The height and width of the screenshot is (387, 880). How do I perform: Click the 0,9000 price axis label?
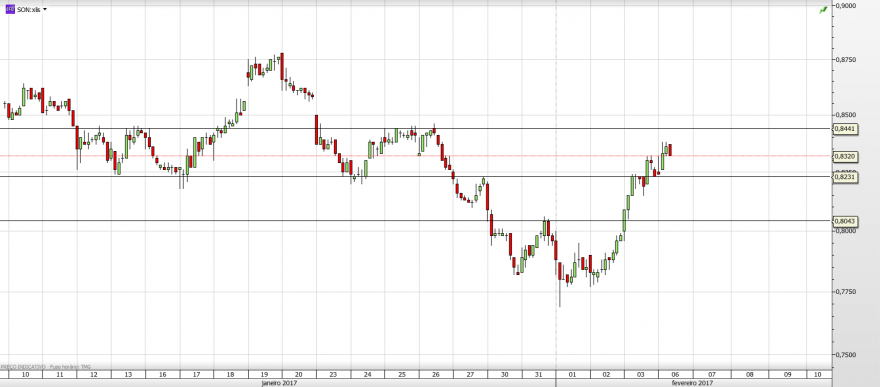pos(846,6)
